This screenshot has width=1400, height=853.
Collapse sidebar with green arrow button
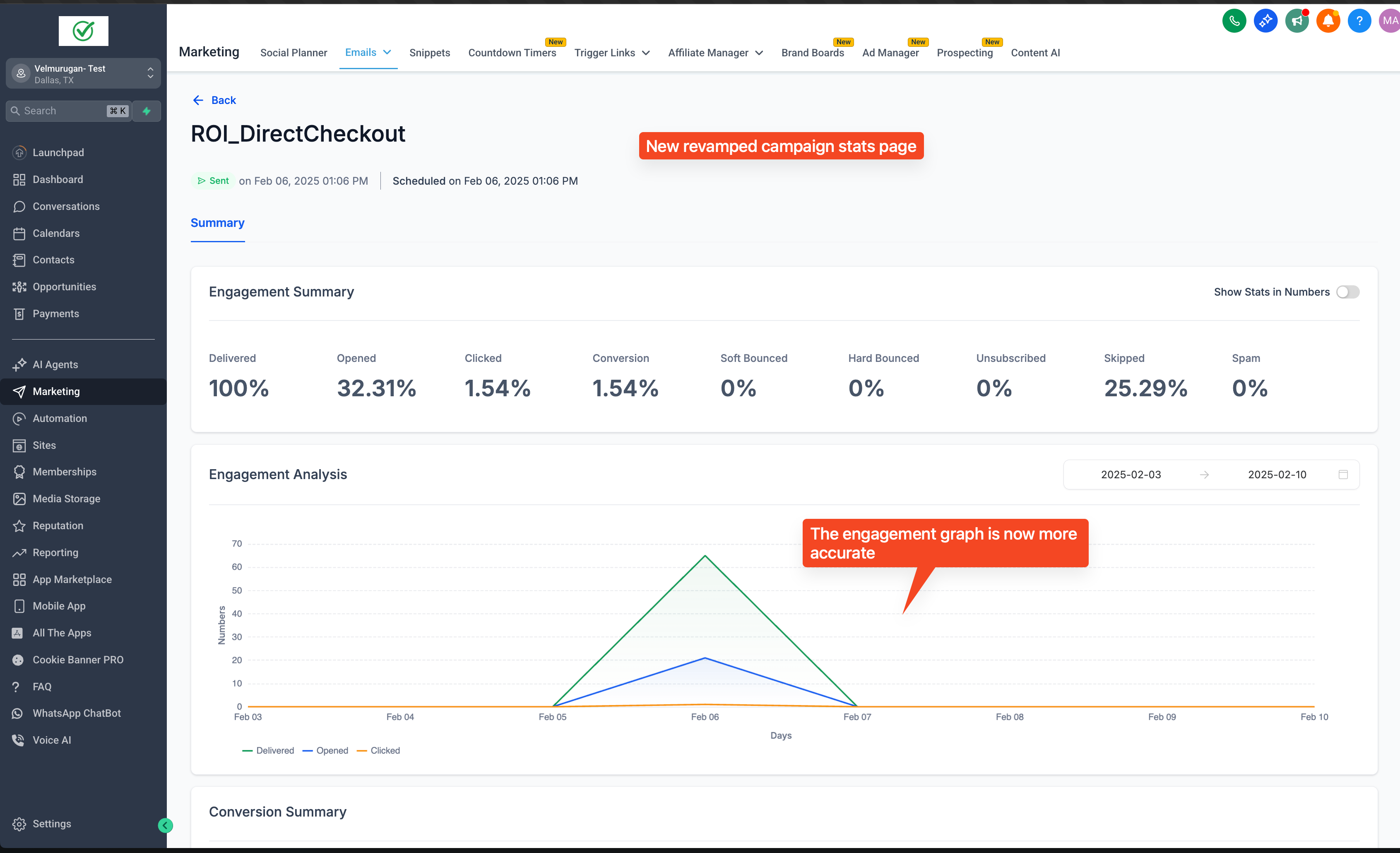165,825
